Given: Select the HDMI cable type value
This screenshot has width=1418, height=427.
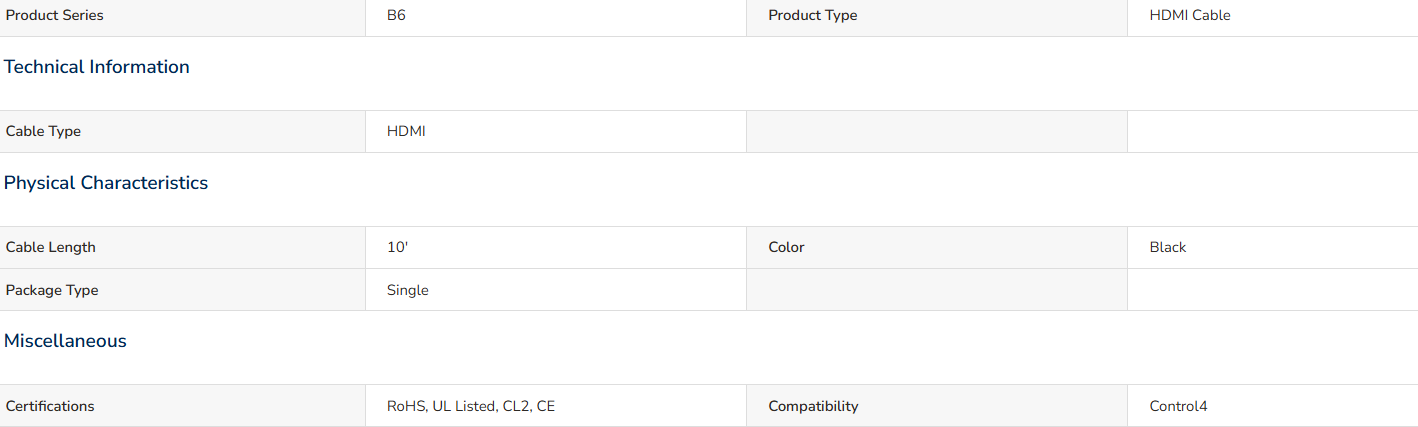Looking at the screenshot, I should point(406,131).
